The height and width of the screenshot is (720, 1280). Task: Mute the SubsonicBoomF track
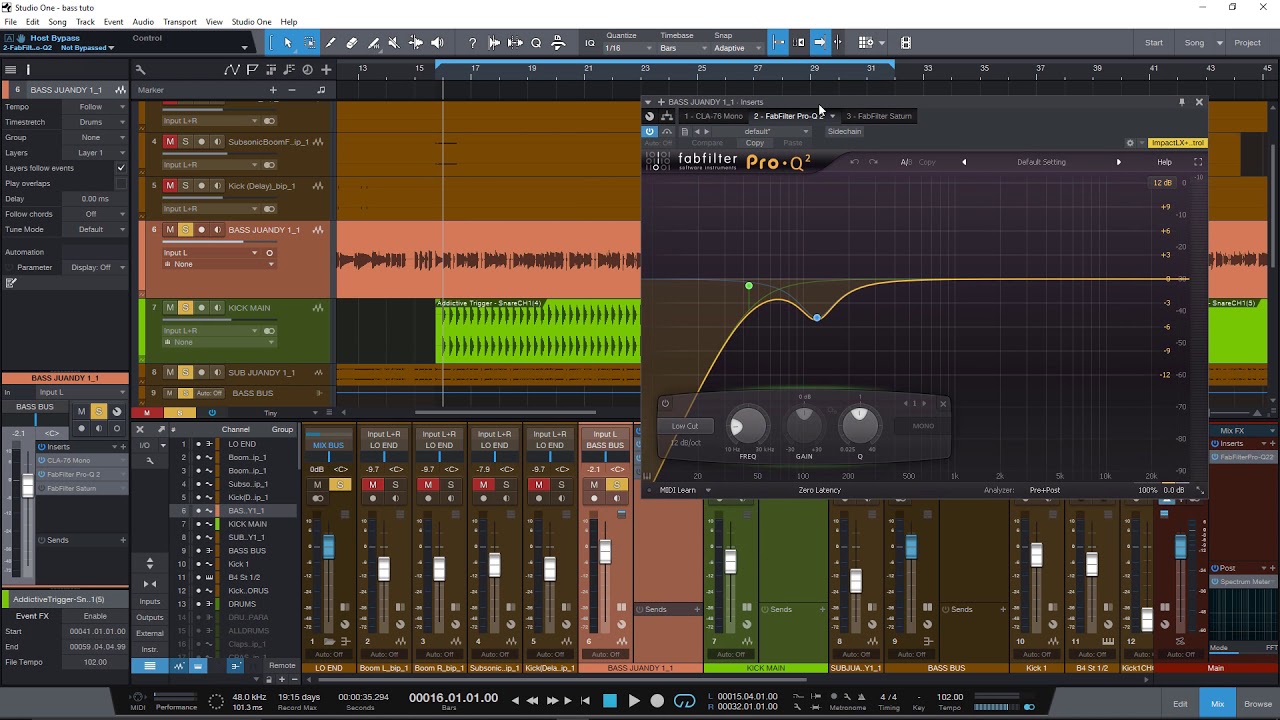tap(170, 142)
